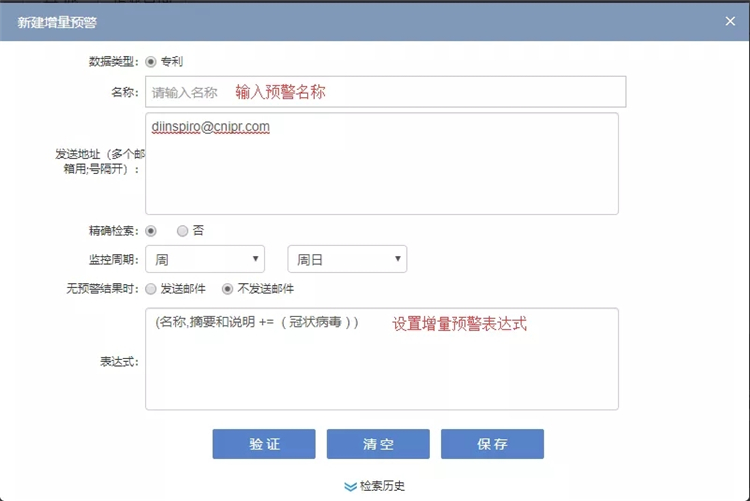Focus the 名称 input field
The image size is (750, 501).
pos(385,92)
